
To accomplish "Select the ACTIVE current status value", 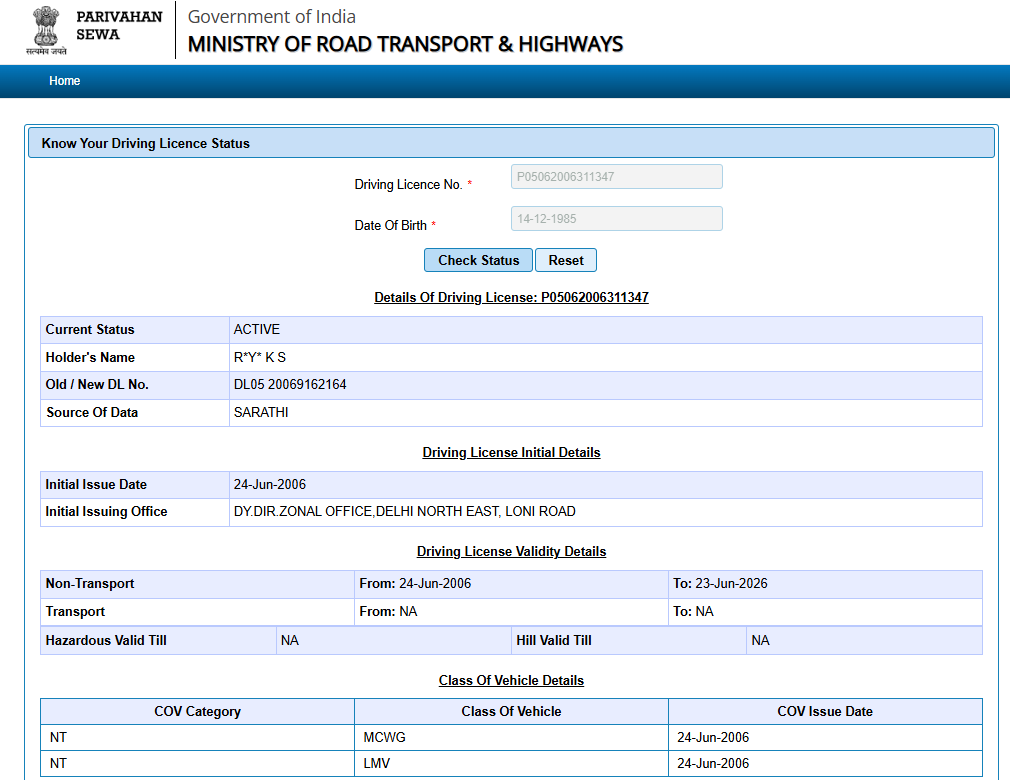I will point(257,330).
